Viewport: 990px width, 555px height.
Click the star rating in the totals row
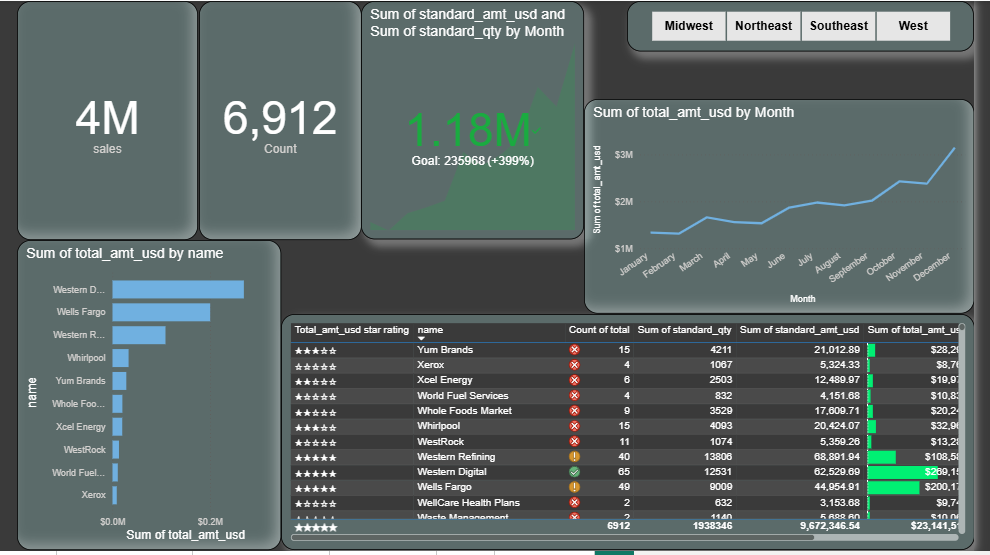316,527
